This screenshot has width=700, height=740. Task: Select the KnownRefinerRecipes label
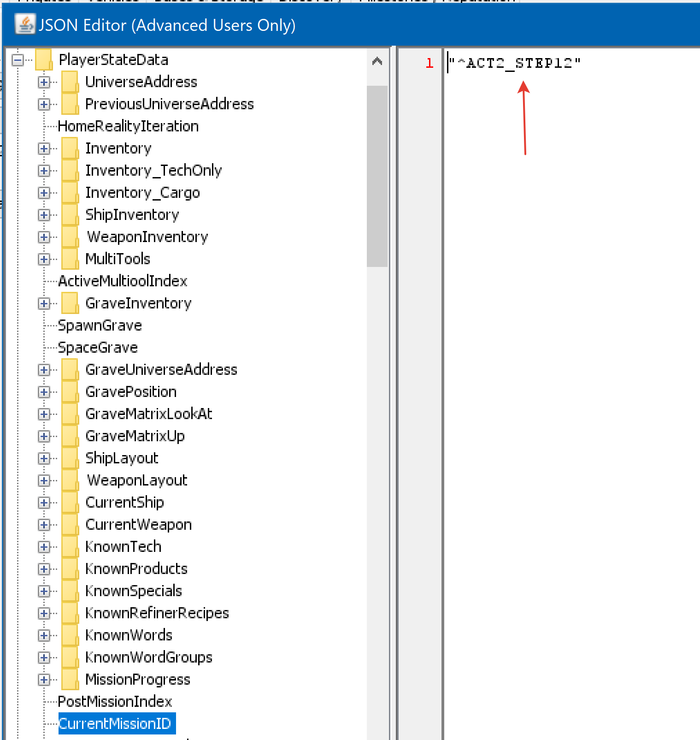click(x=157, y=614)
